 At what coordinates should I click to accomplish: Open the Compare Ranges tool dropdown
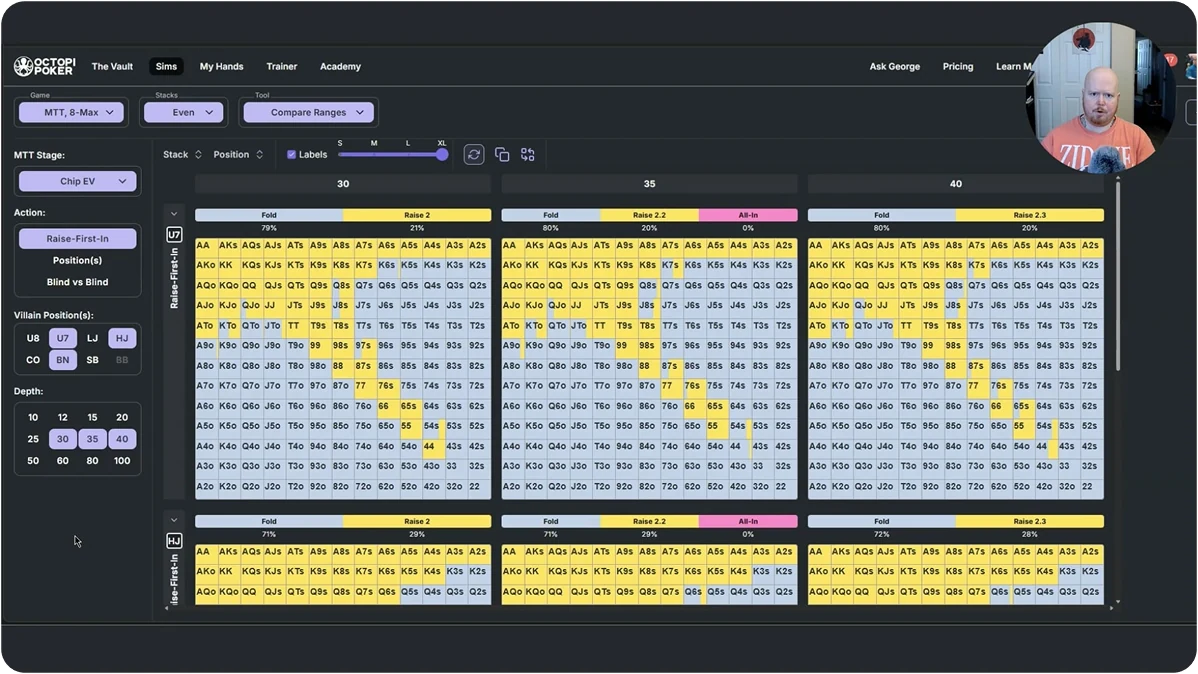309,112
